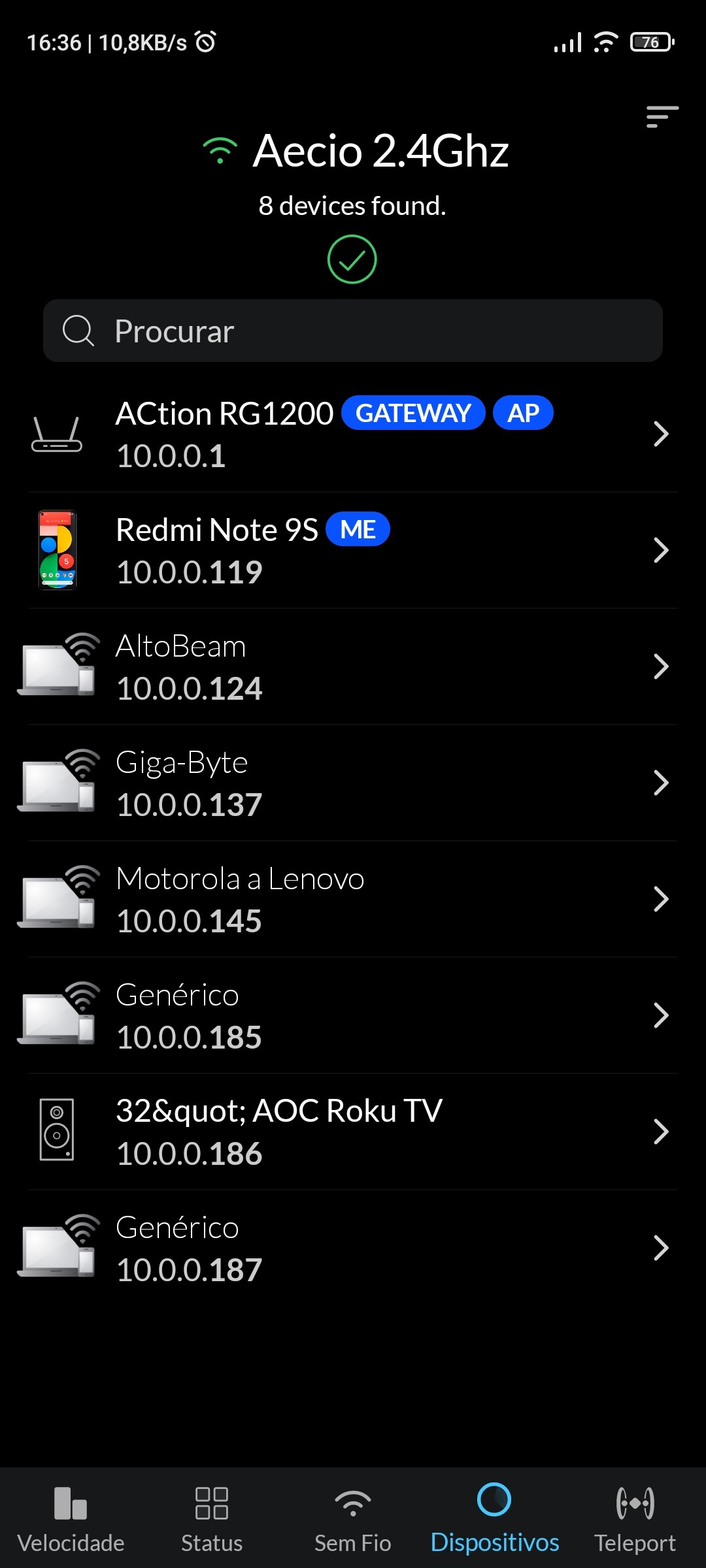Tap the GATEWAY badge on ACtion RG1200
Screen dimensions: 706x1568
coord(413,413)
